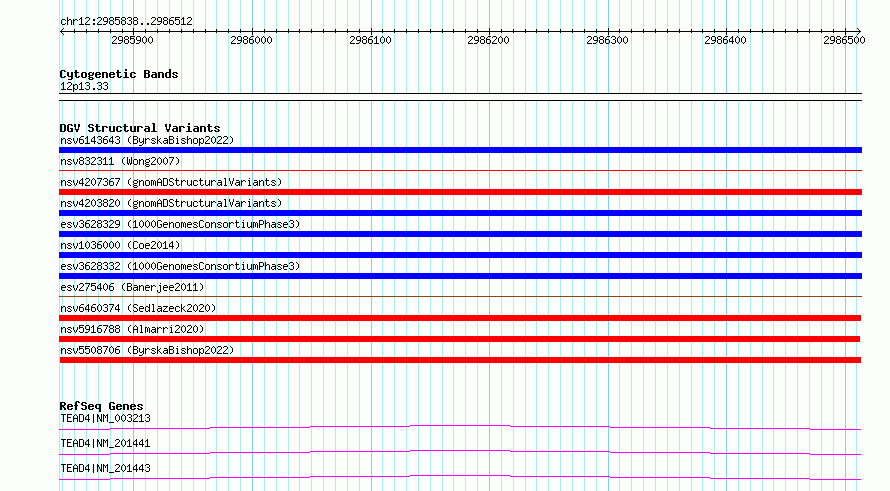Click the DGV Structural Variants track title
The width and height of the screenshot is (890, 491).
pos(140,128)
